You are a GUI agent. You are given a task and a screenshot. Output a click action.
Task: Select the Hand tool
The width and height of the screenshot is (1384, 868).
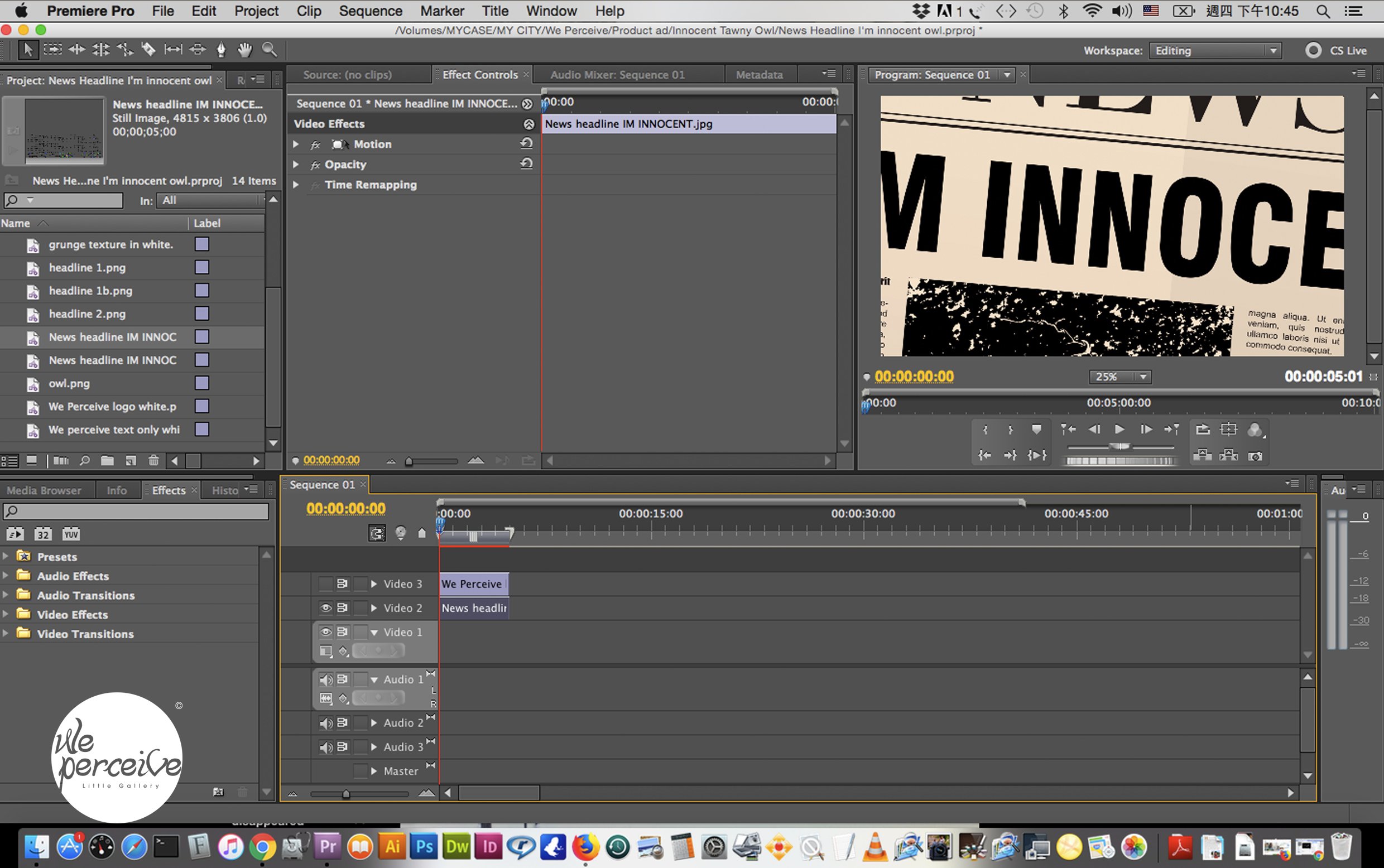coord(245,50)
